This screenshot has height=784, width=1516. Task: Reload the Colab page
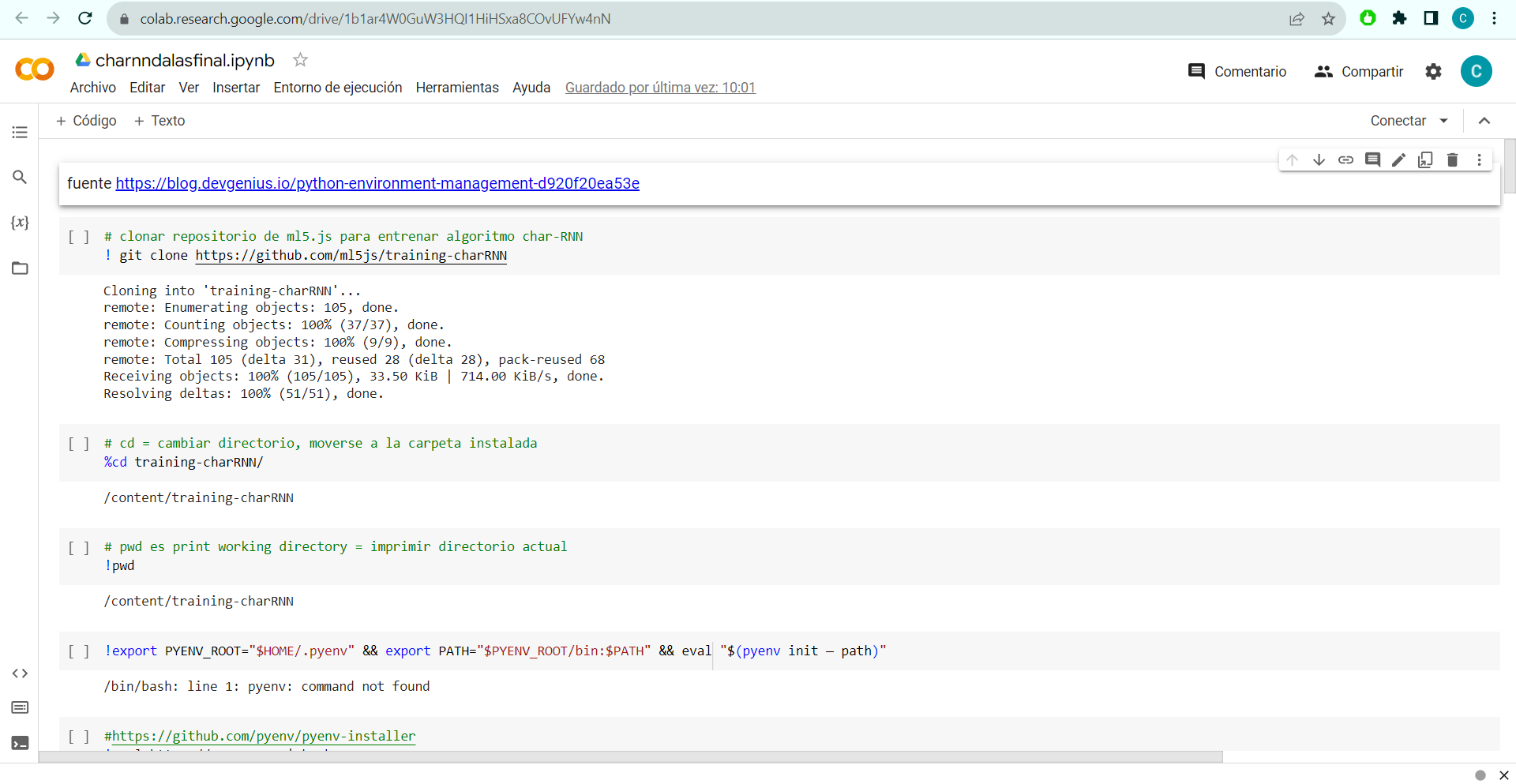point(85,18)
